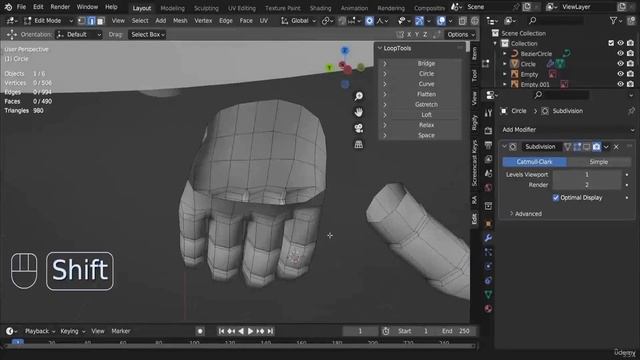Screen dimensions: 640x360
Task: Click the LoopTools Circle button
Action: tap(426, 74)
